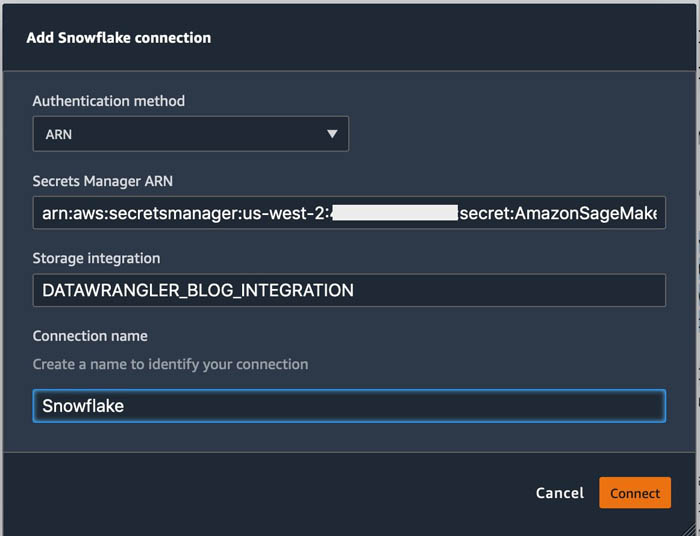Screen dimensions: 700x536
Task: Click the Add Snowflake connection title
Action: 119,38
